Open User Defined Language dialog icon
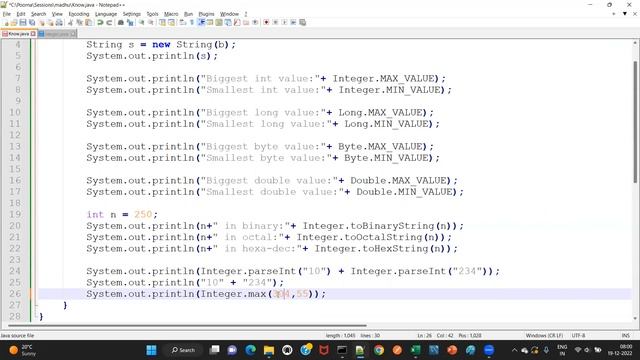Screen dimensions: 640x360 coord(210,22)
